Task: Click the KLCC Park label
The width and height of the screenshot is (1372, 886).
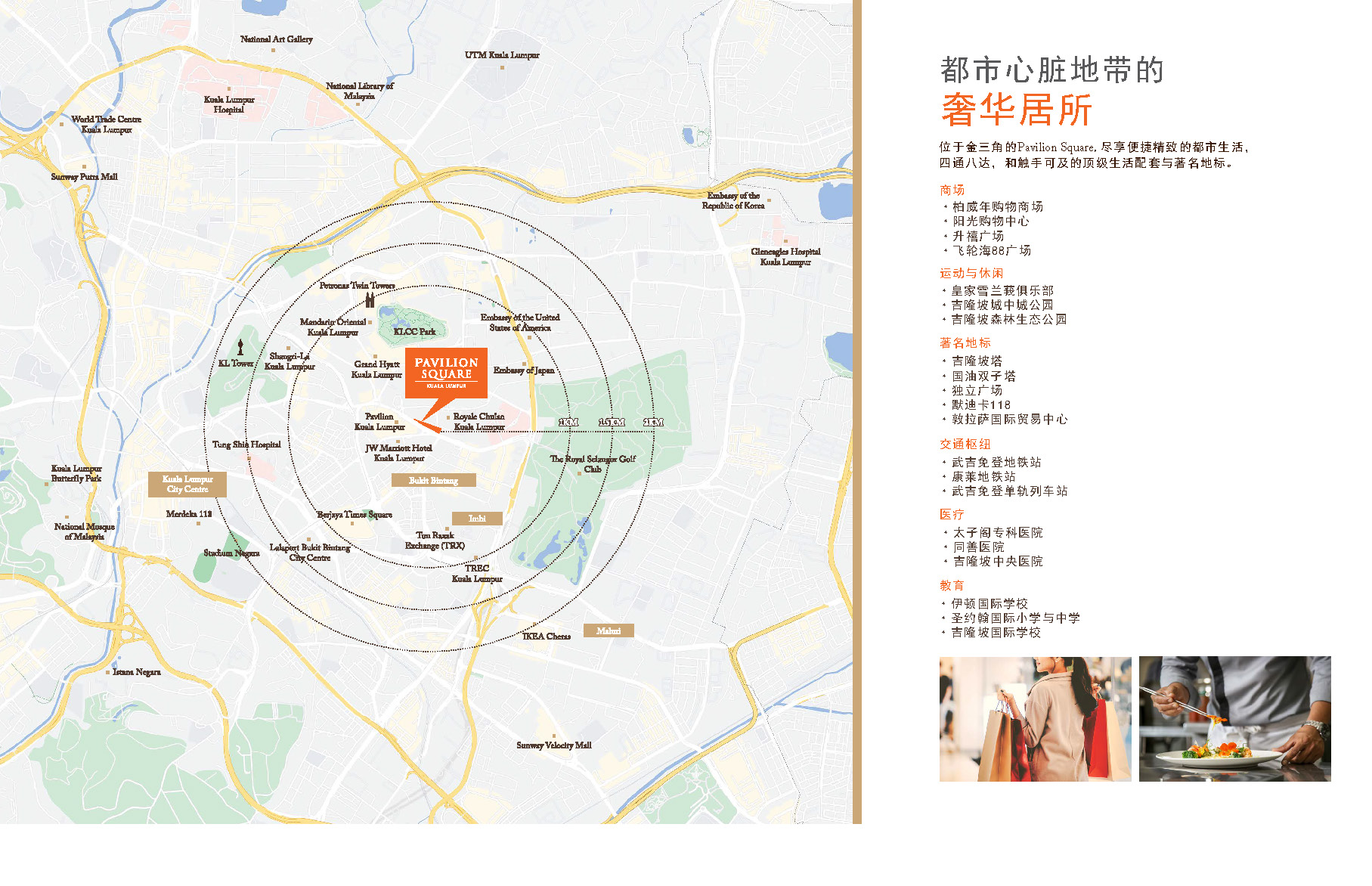Action: pos(414,332)
